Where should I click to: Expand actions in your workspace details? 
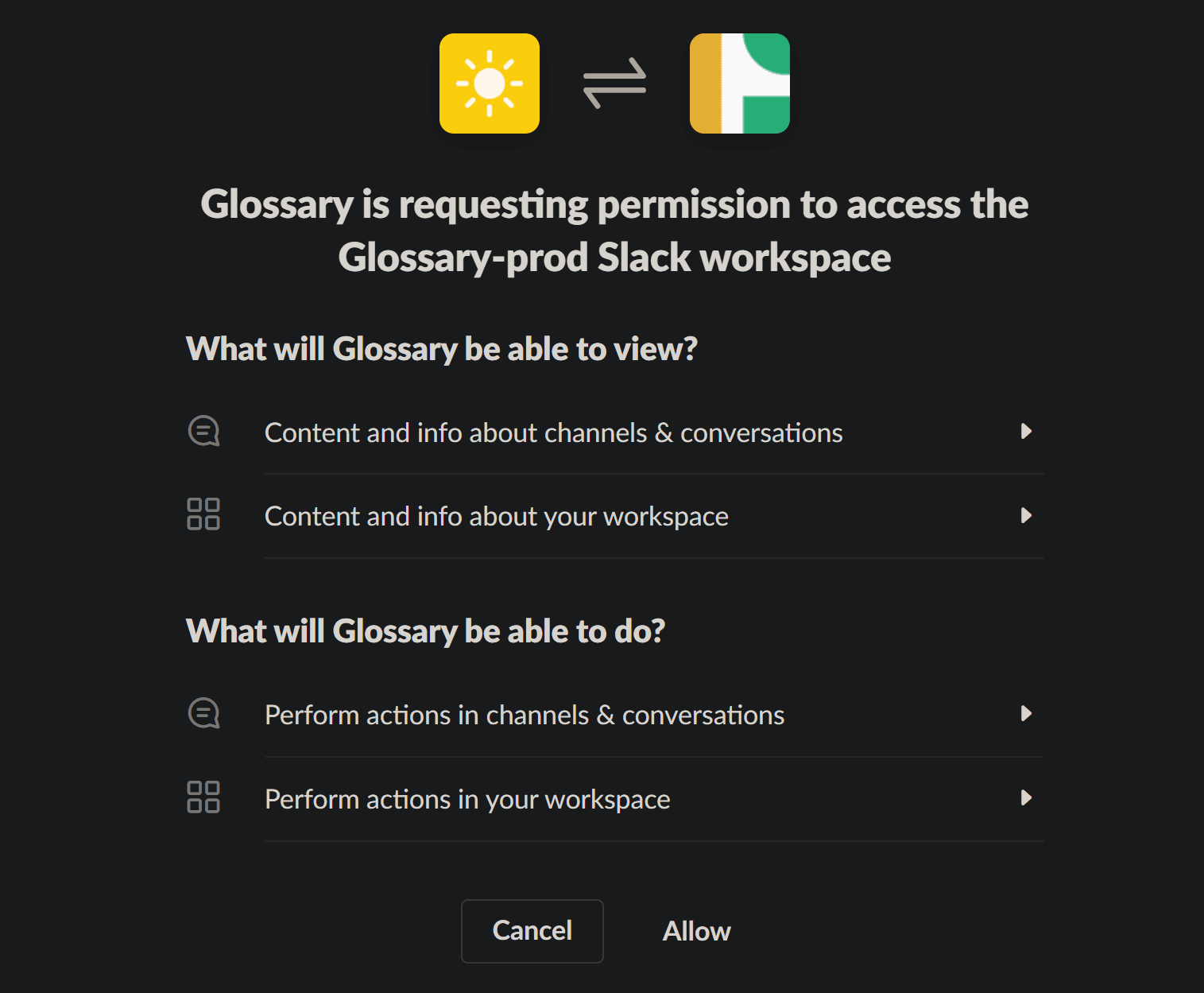1027,797
